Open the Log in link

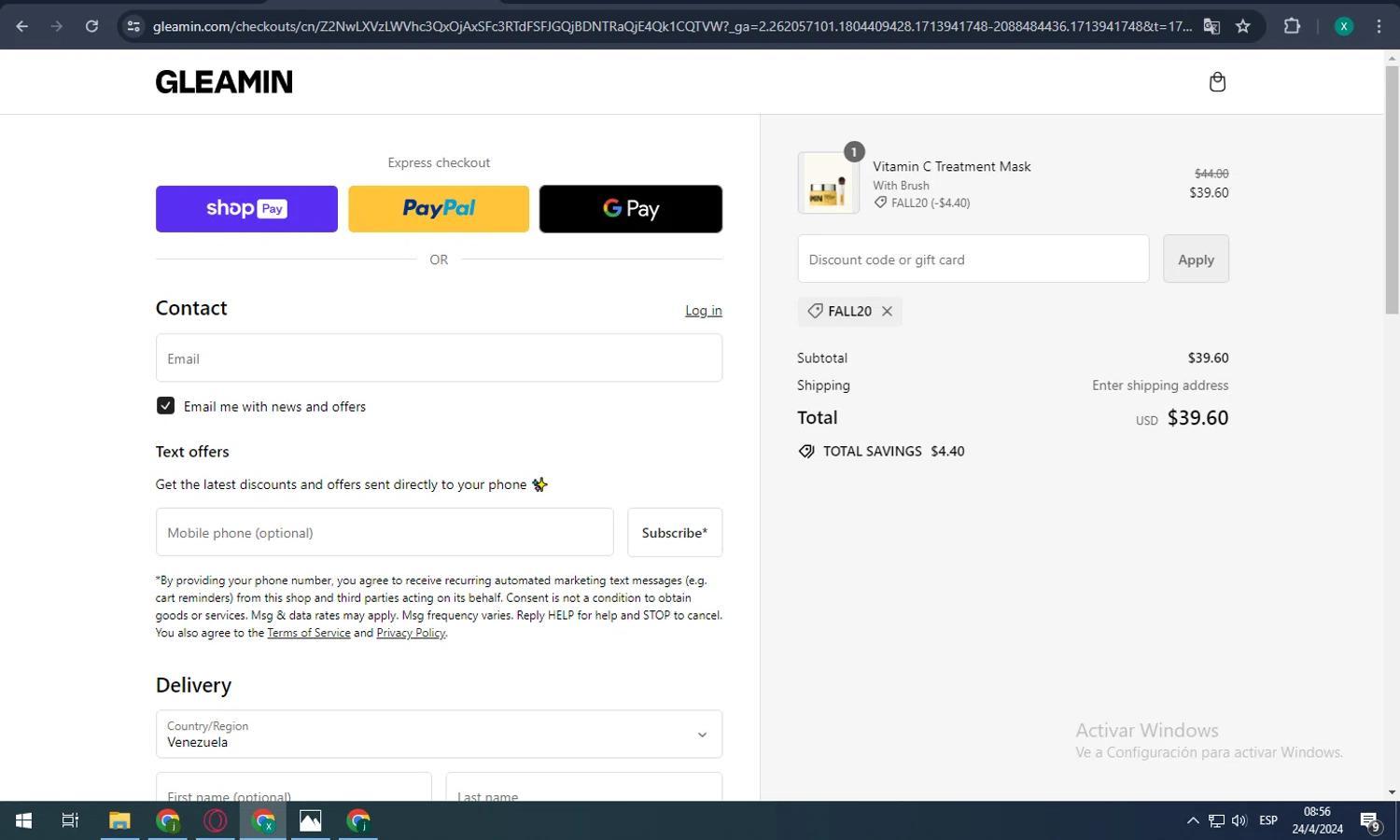pyautogui.click(x=704, y=311)
